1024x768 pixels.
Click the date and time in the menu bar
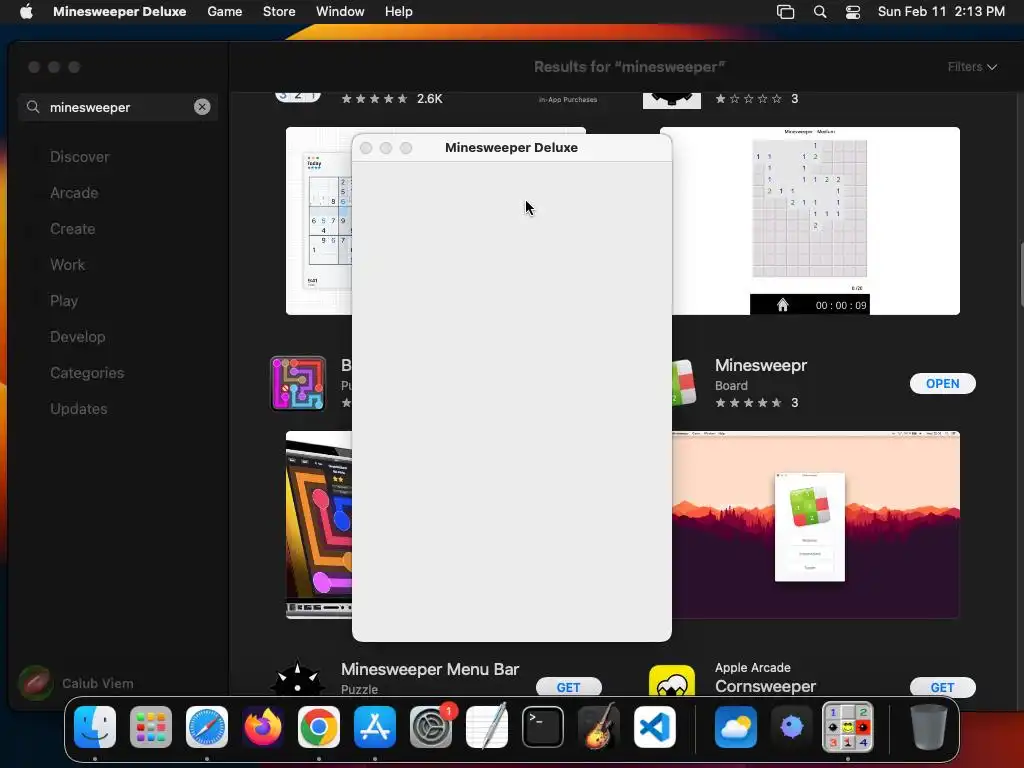[941, 12]
